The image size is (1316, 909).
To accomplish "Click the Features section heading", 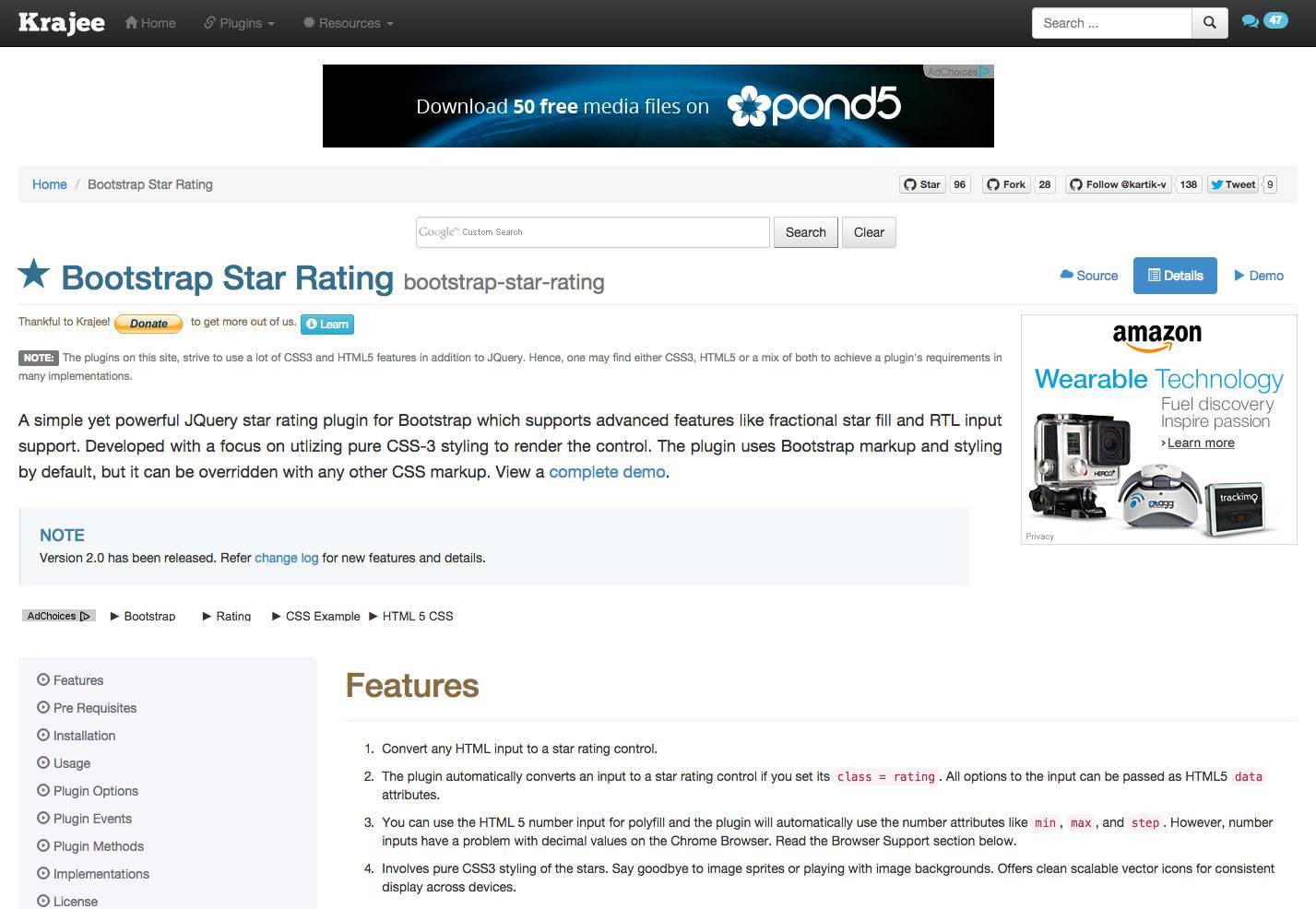I will tap(412, 686).
